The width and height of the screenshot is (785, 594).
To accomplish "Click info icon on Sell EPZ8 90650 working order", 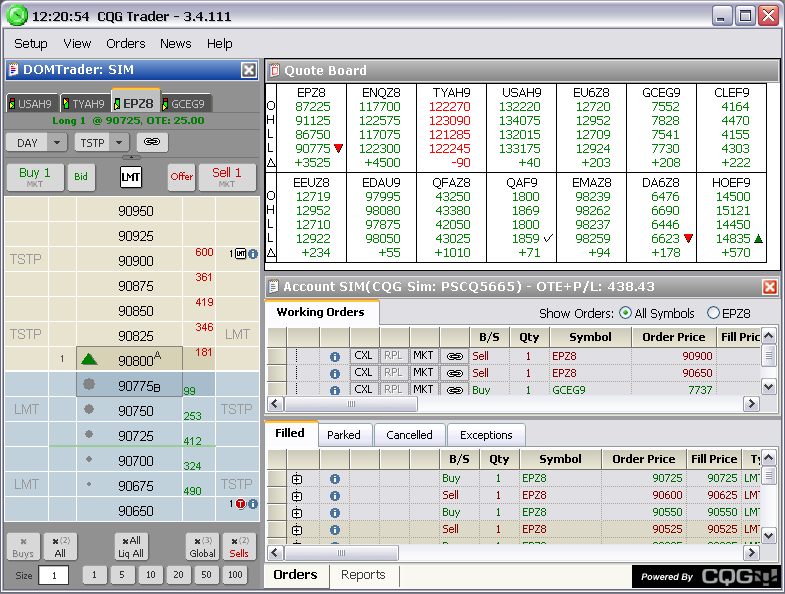I will tap(335, 374).
